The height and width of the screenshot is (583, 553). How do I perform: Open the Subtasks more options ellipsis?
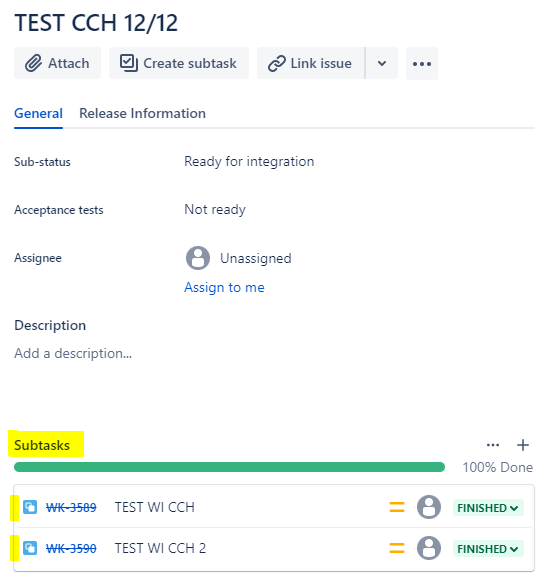pos(493,445)
